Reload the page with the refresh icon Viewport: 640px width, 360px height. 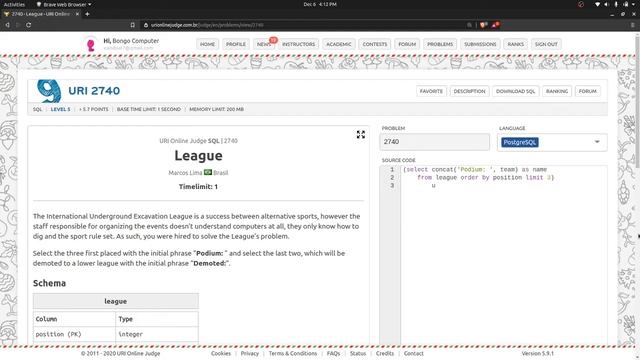(x=29, y=25)
